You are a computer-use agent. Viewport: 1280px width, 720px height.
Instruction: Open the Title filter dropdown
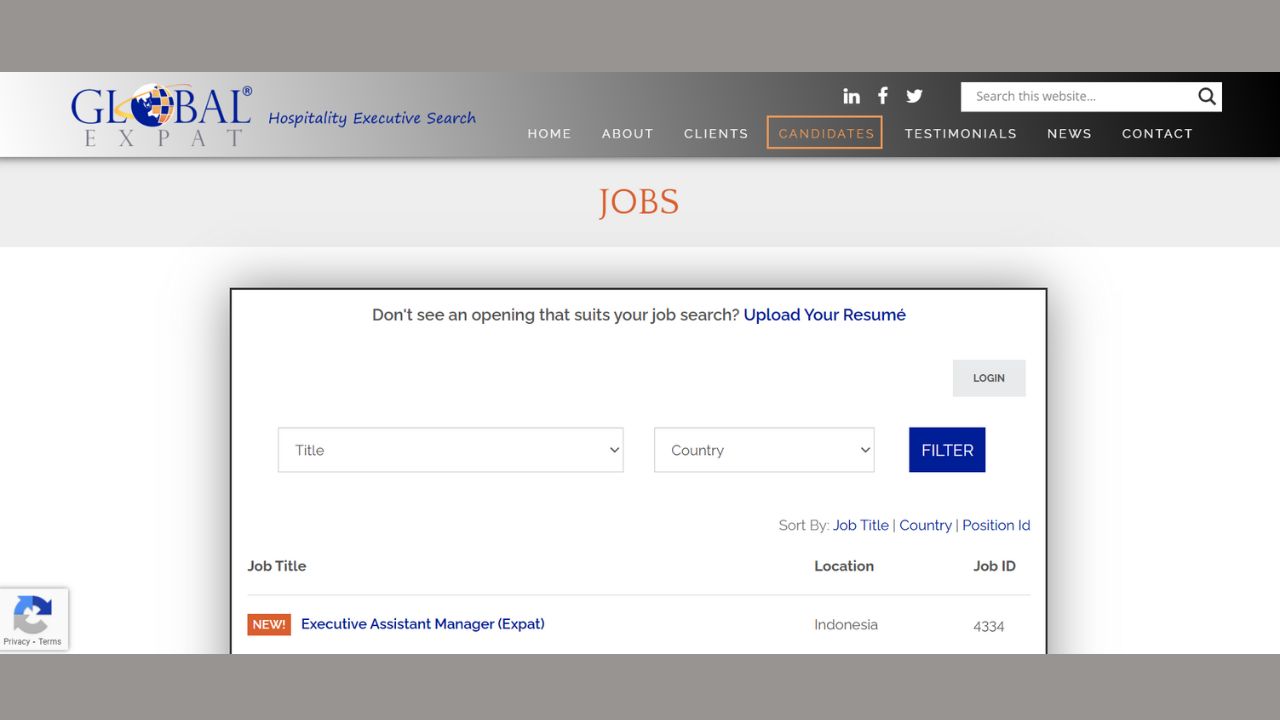pos(450,450)
